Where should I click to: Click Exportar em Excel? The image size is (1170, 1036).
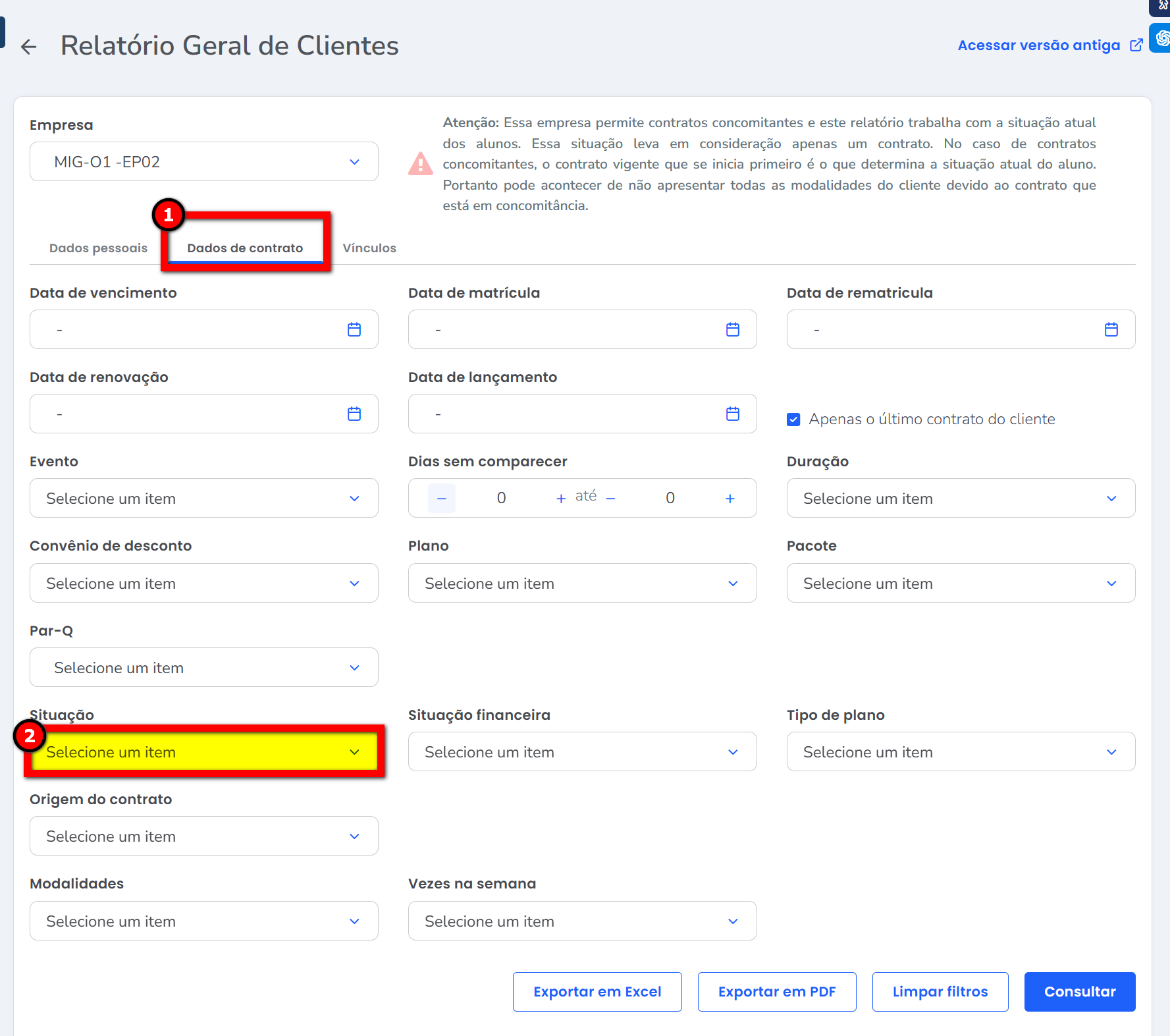click(x=597, y=992)
